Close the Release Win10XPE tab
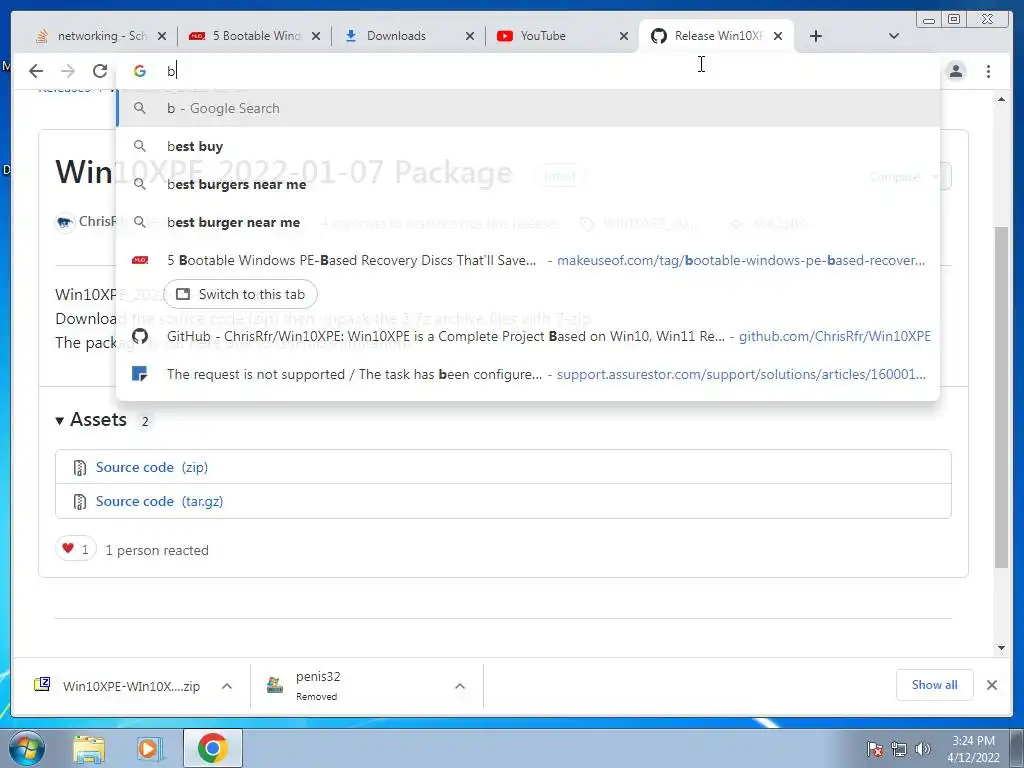The width and height of the screenshot is (1024, 768). click(x=778, y=36)
